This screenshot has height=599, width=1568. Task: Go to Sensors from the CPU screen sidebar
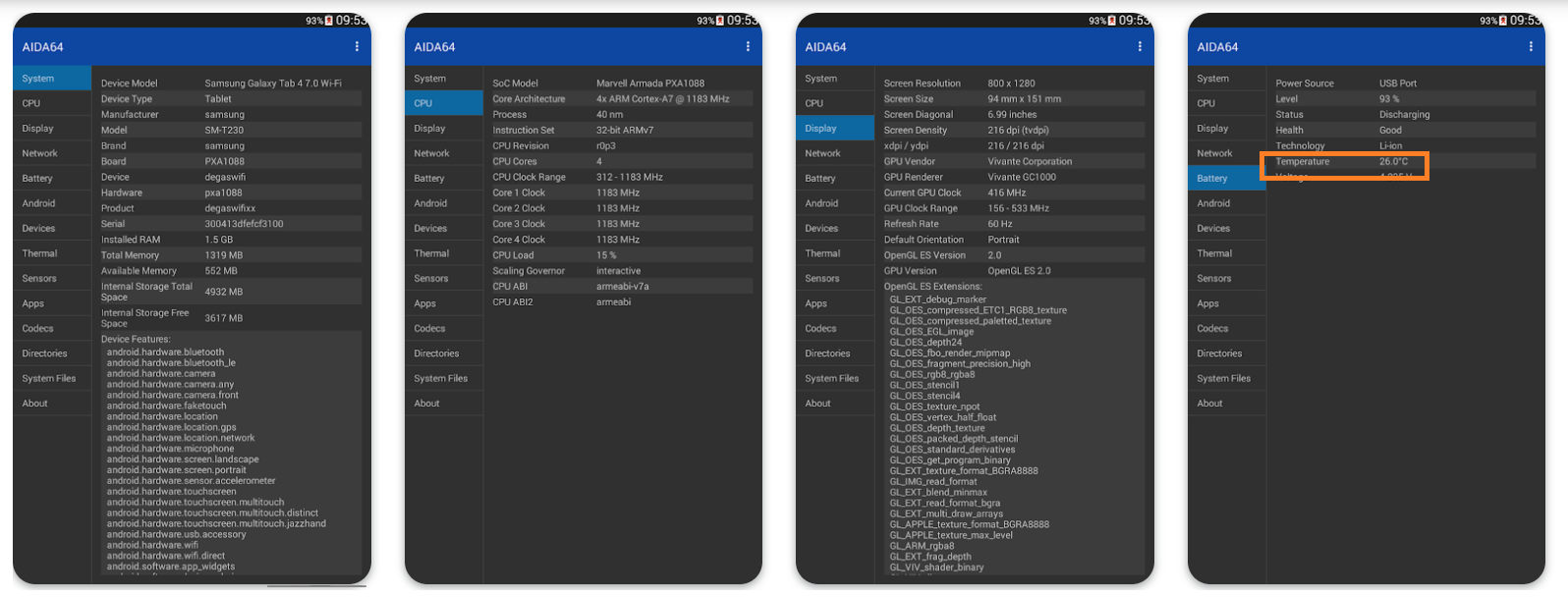(x=444, y=279)
